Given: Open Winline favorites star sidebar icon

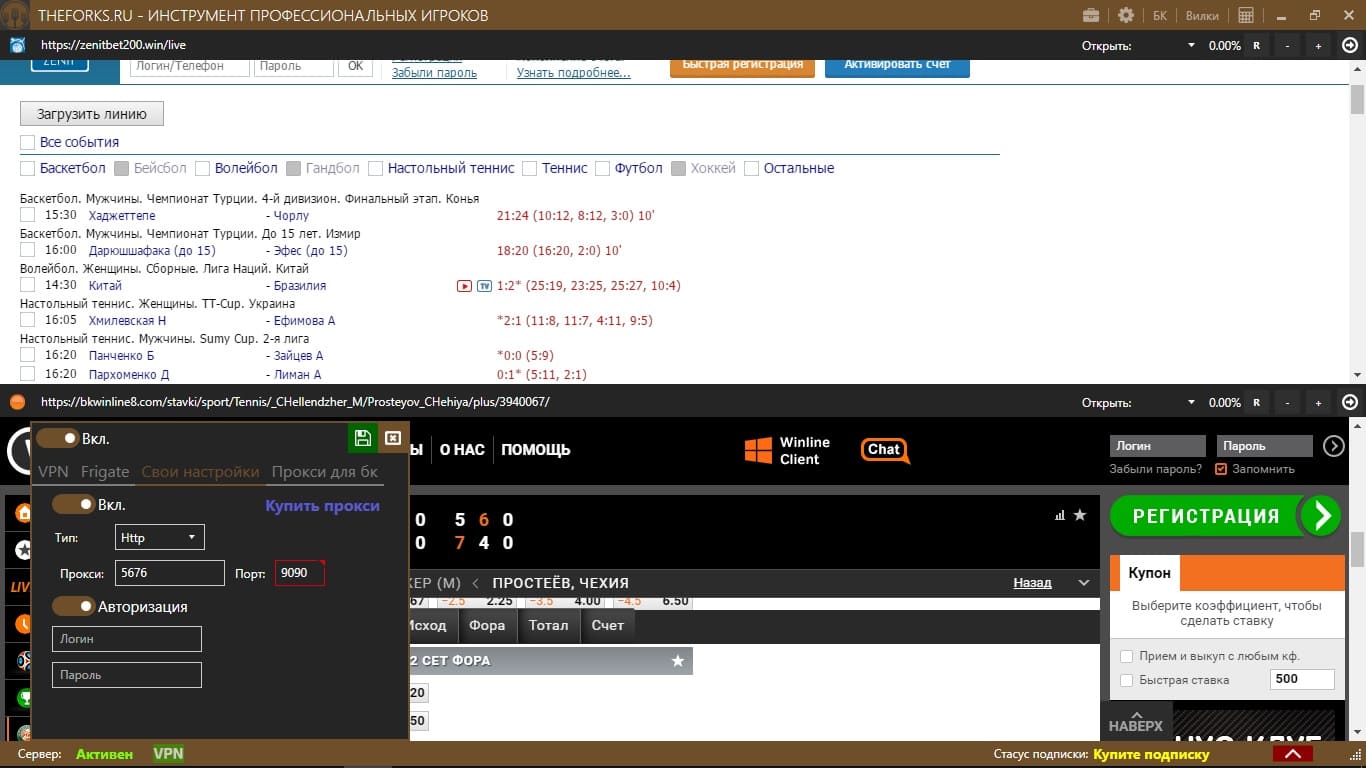Looking at the screenshot, I should click(22, 550).
